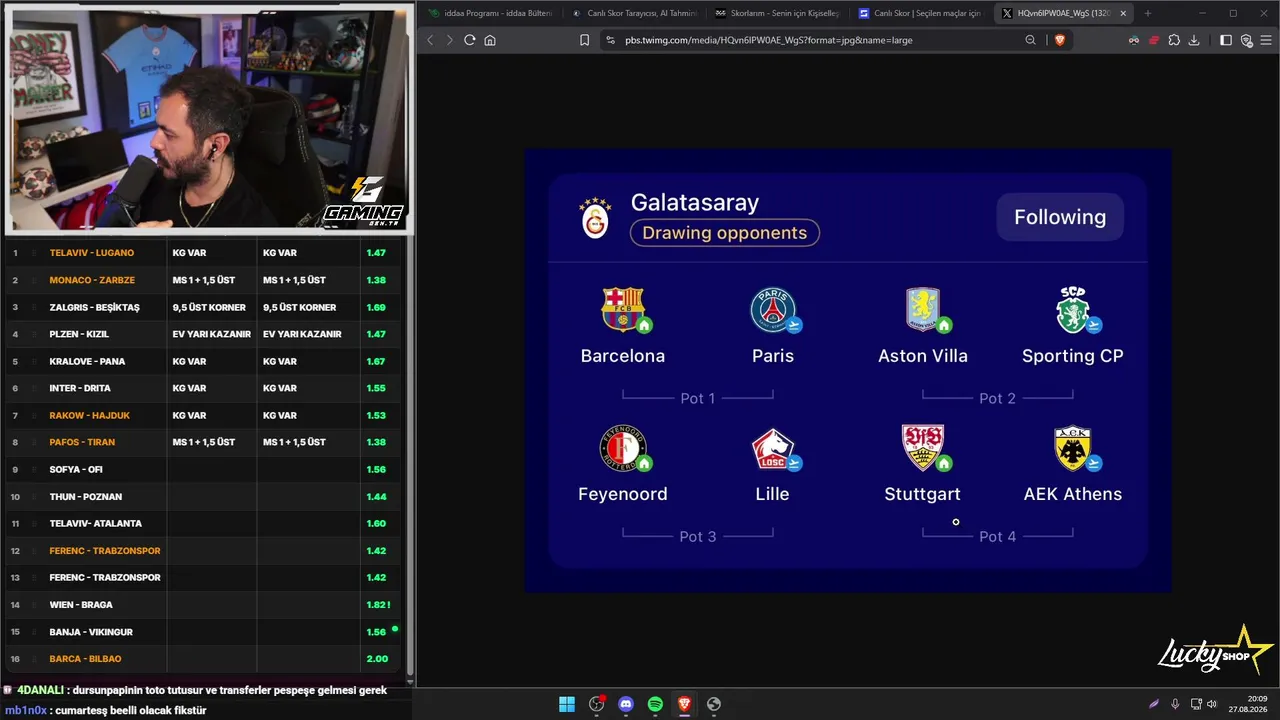Open Spotify from the taskbar

pos(655,704)
